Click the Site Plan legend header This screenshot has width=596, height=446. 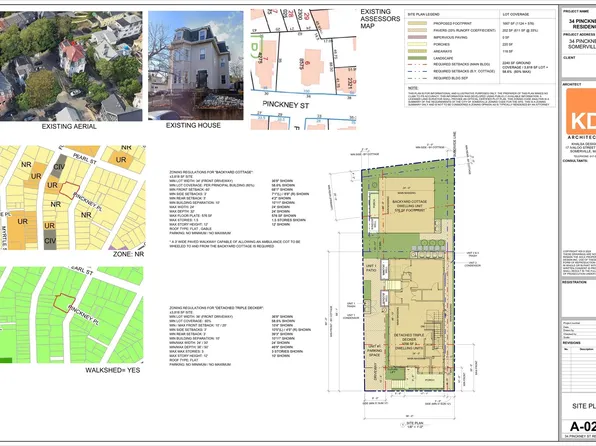click(423, 14)
